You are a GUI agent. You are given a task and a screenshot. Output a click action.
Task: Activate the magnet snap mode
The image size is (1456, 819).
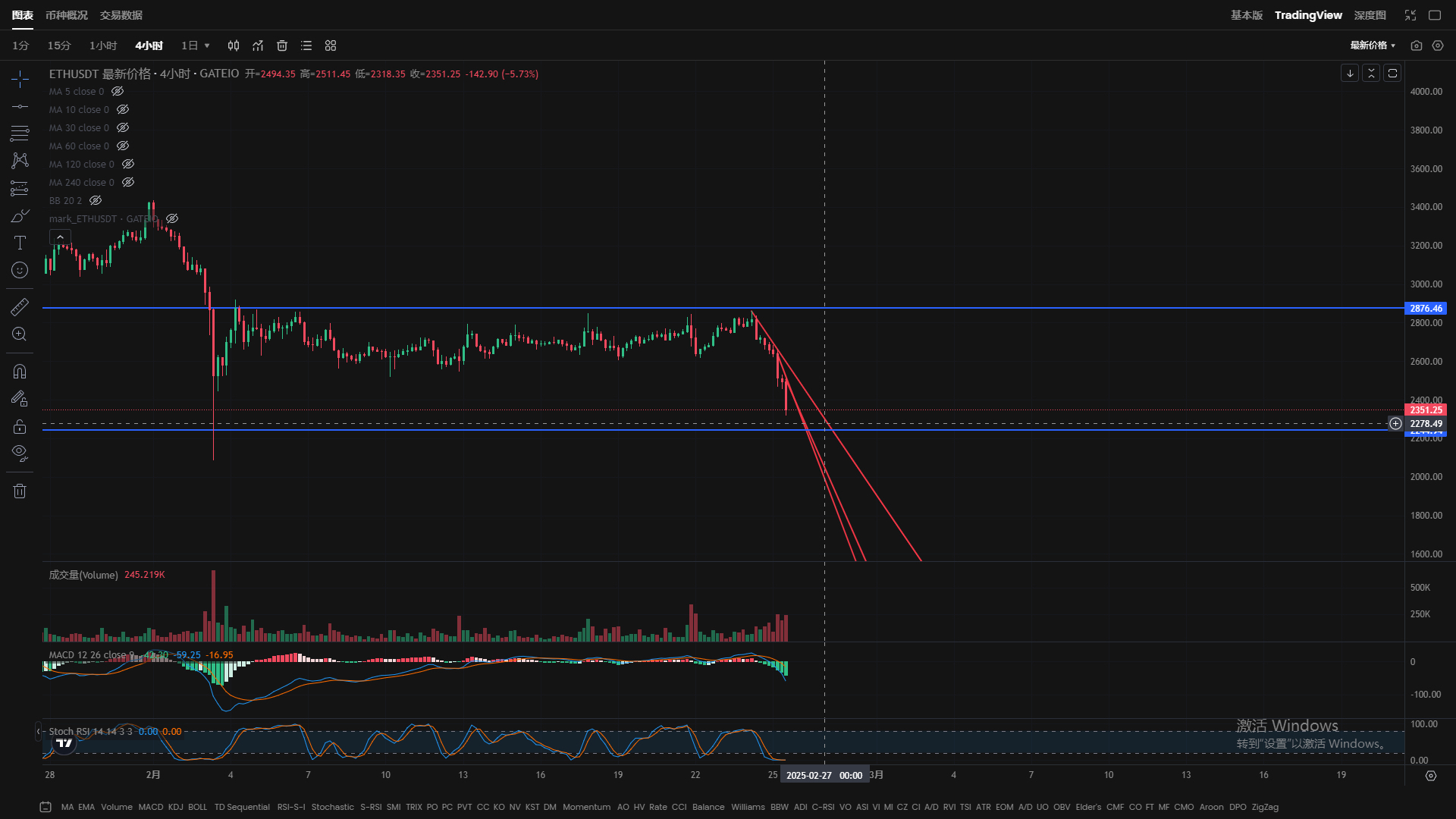tap(20, 372)
